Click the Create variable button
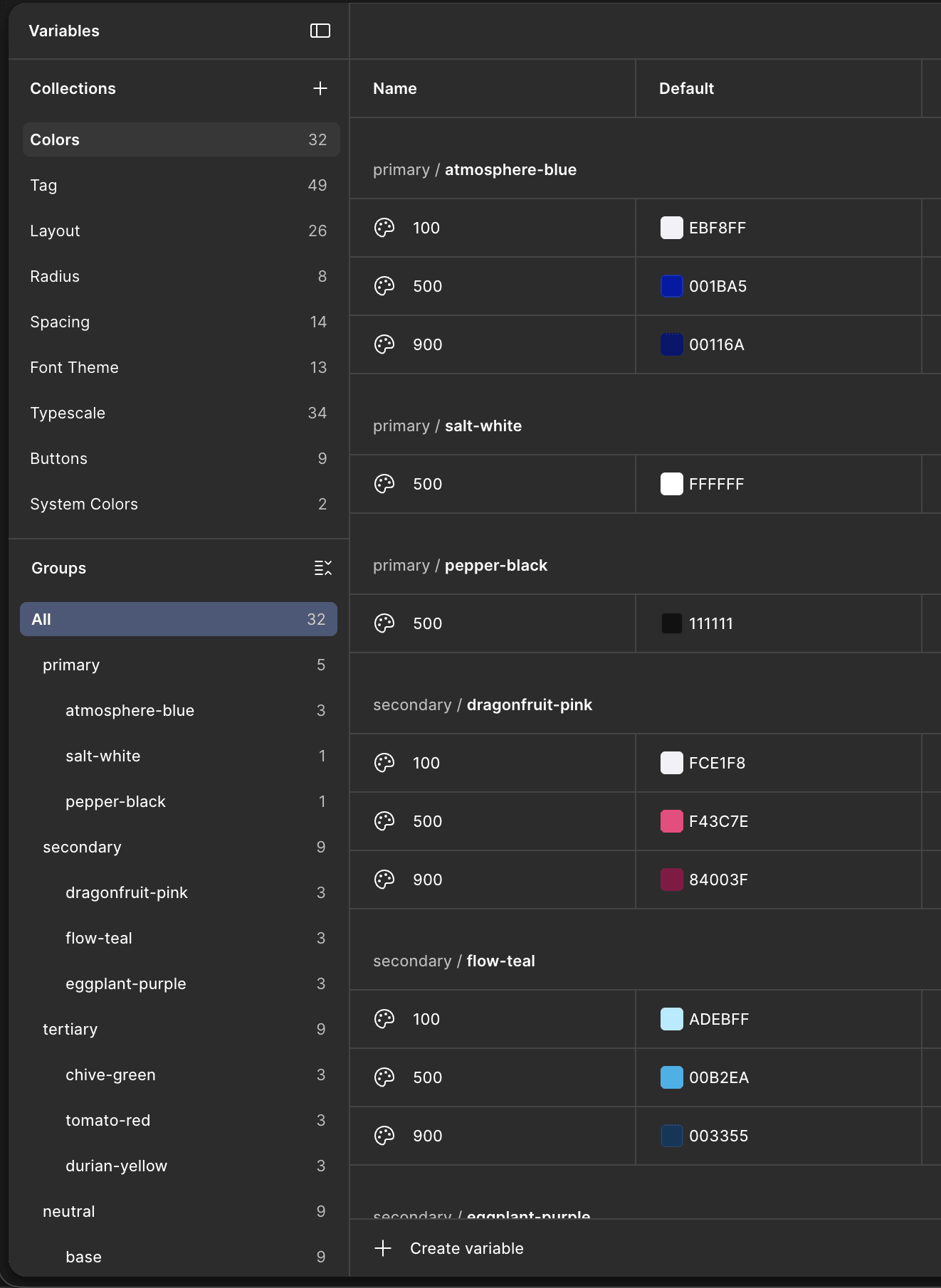The width and height of the screenshot is (941, 1288). tap(449, 1248)
